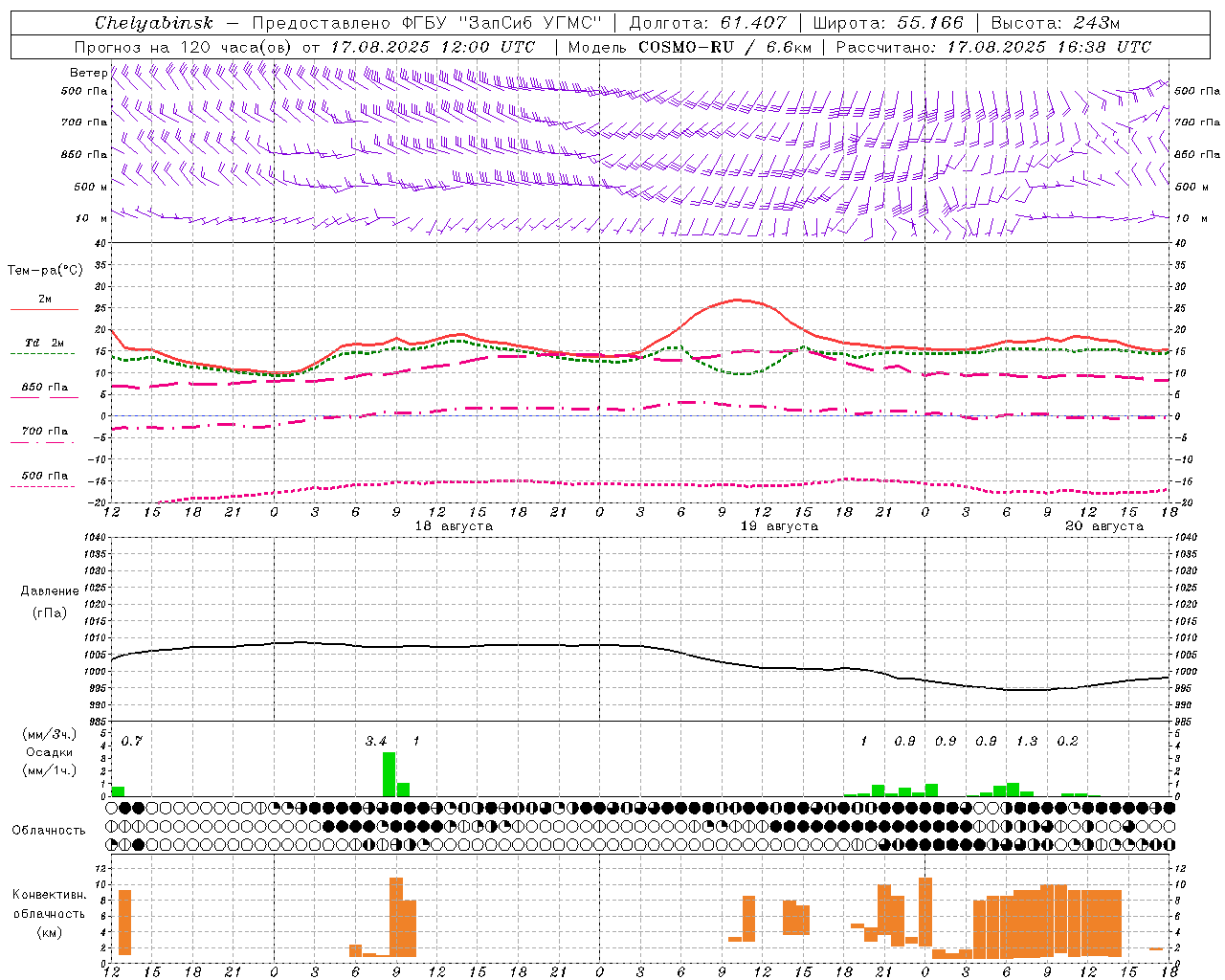Image resolution: width=1225 pixels, height=980 pixels.
Task: Click the red 2м temperature legend line
Action: (x=44, y=309)
